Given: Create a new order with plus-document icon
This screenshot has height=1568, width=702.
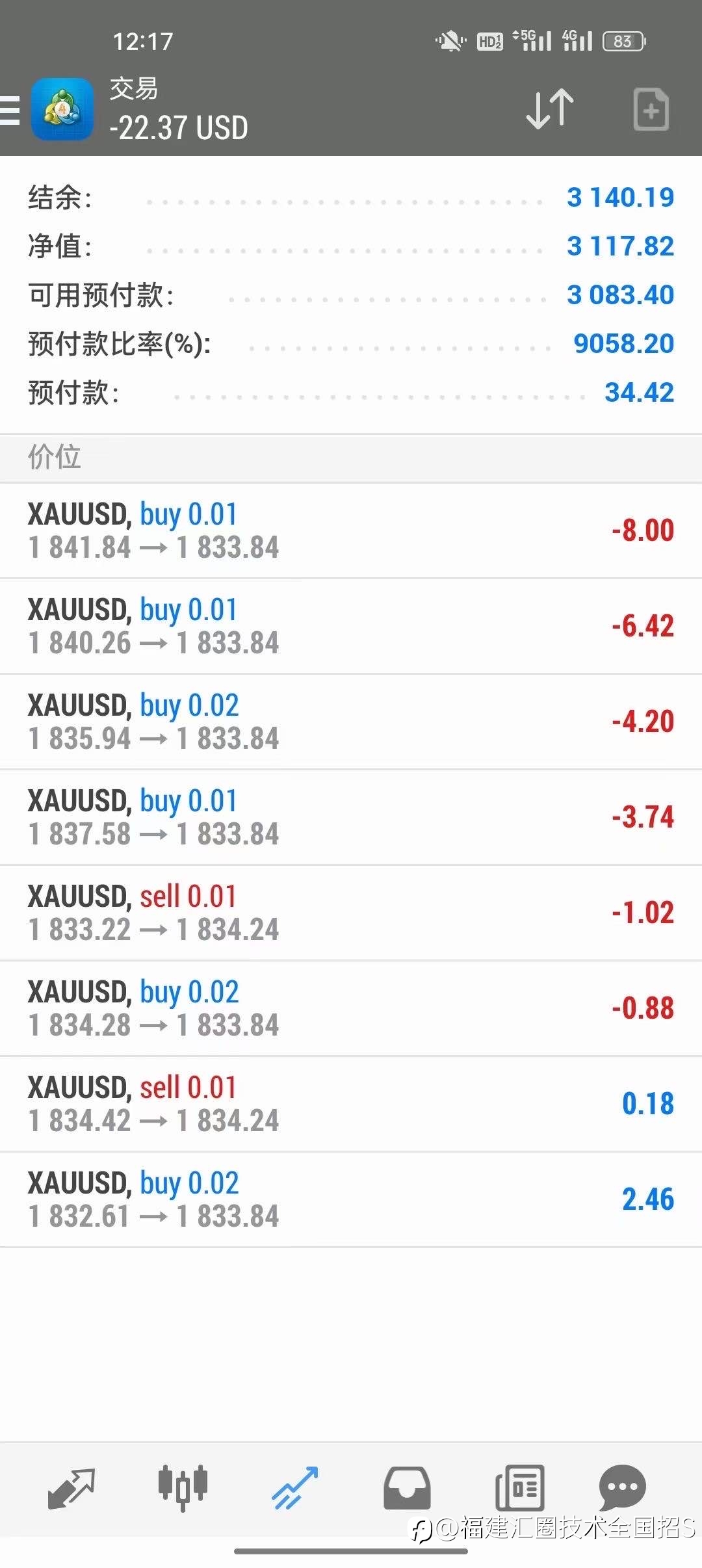Looking at the screenshot, I should coord(651,109).
